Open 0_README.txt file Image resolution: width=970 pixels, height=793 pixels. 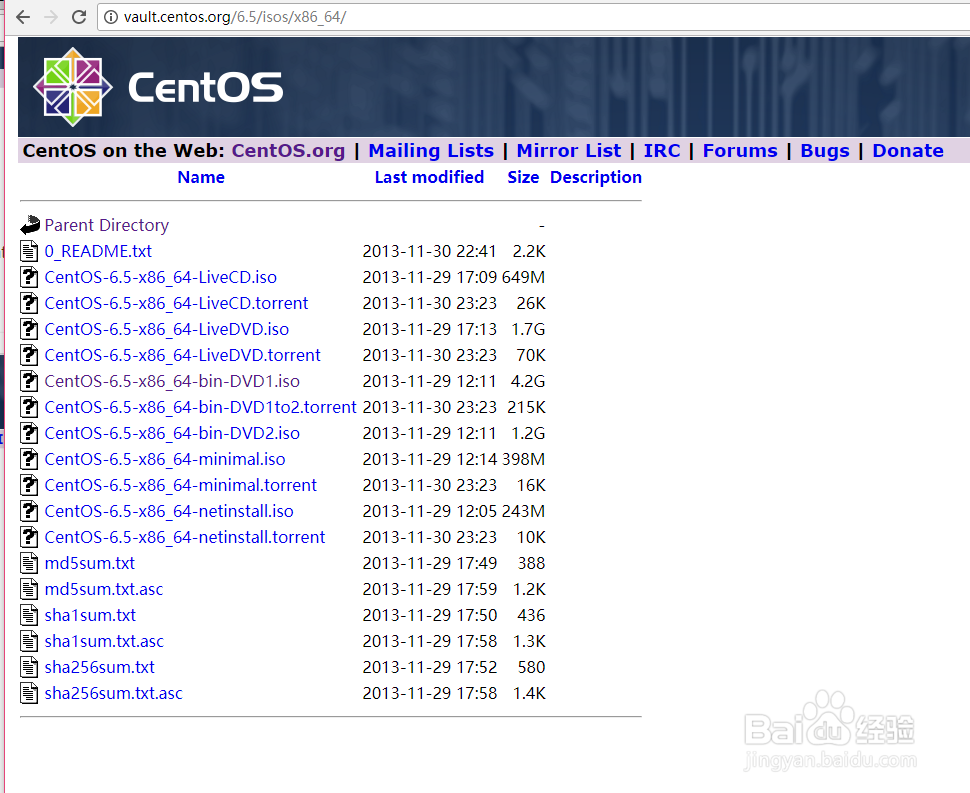click(98, 251)
